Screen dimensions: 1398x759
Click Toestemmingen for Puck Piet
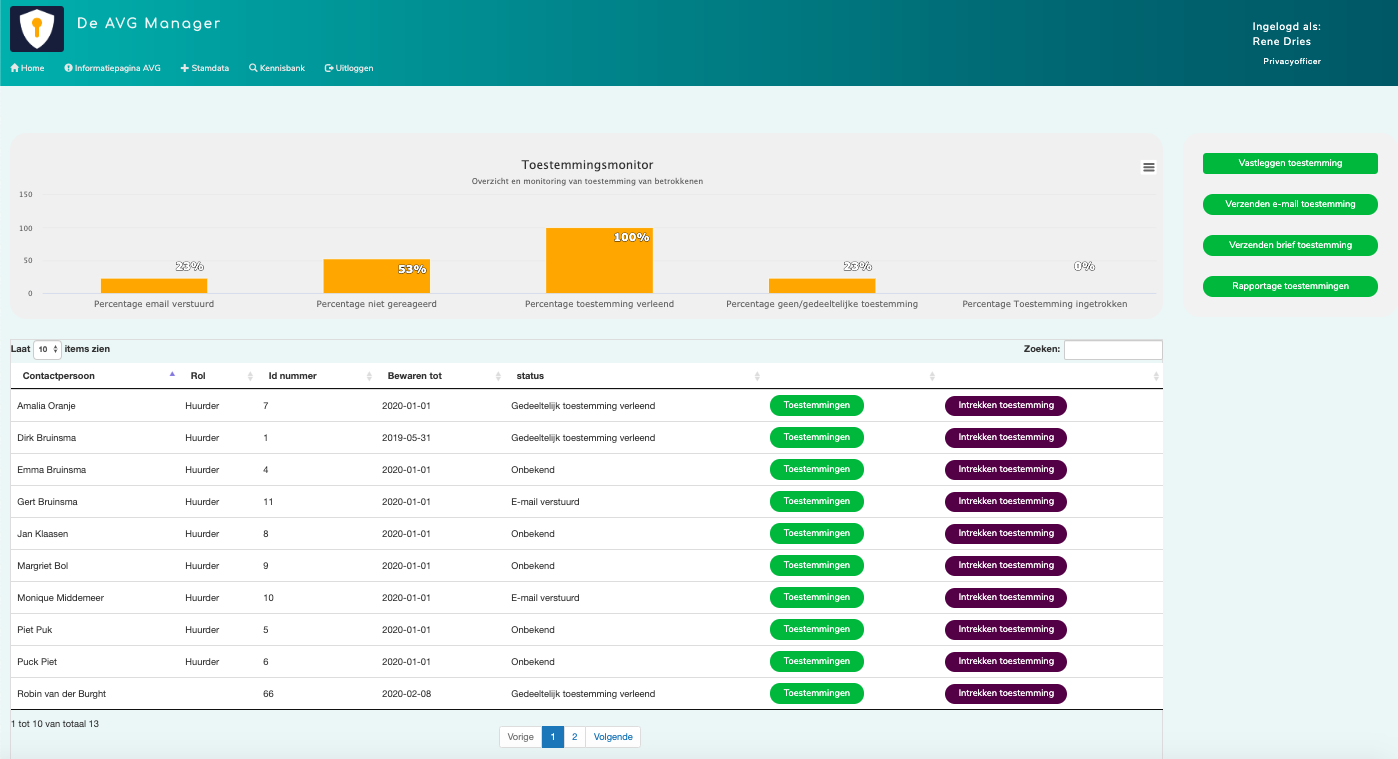(x=817, y=661)
